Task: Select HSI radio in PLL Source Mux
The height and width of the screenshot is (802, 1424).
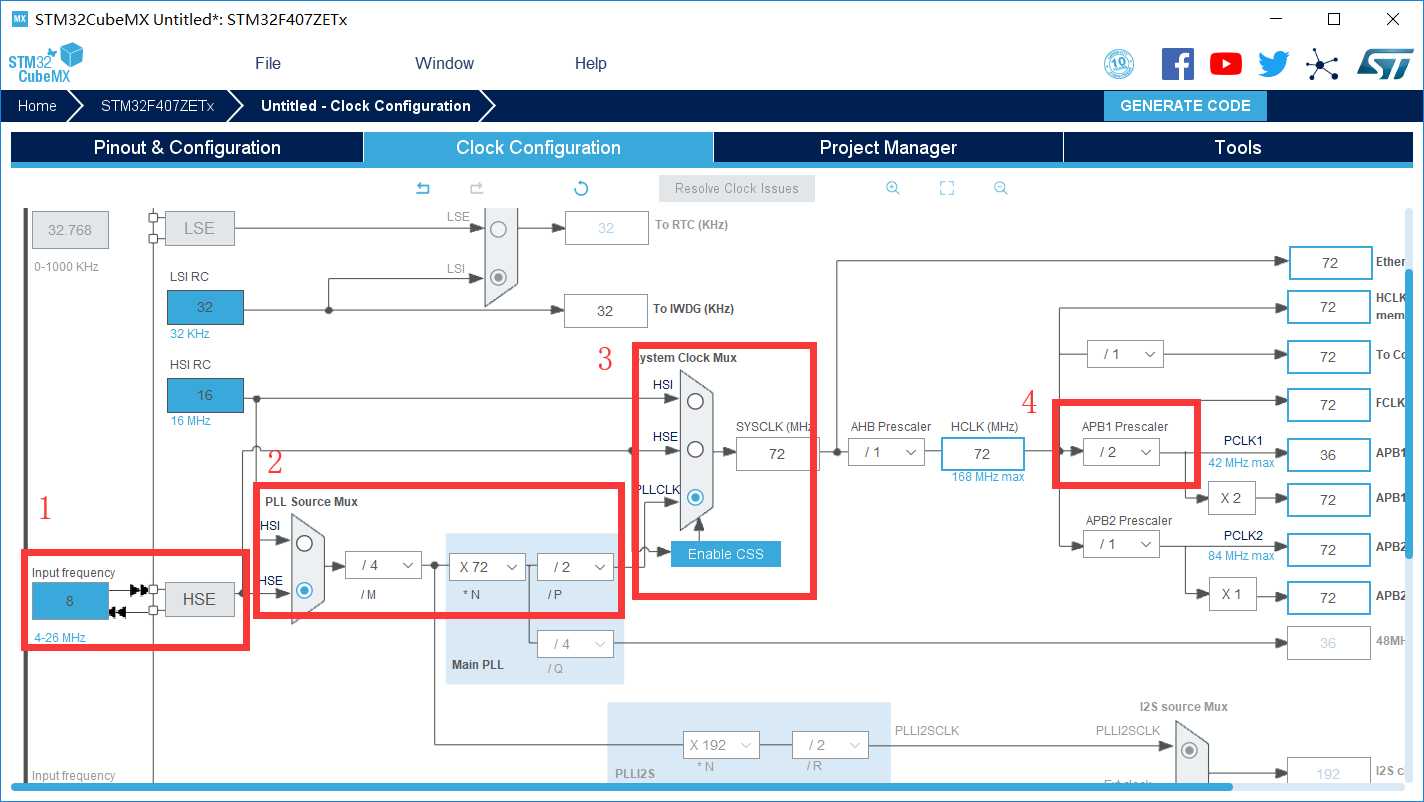Action: pyautogui.click(x=304, y=543)
